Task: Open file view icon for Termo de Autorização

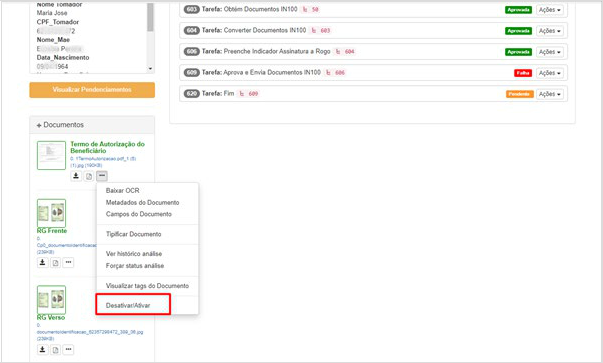Action: tap(89, 176)
